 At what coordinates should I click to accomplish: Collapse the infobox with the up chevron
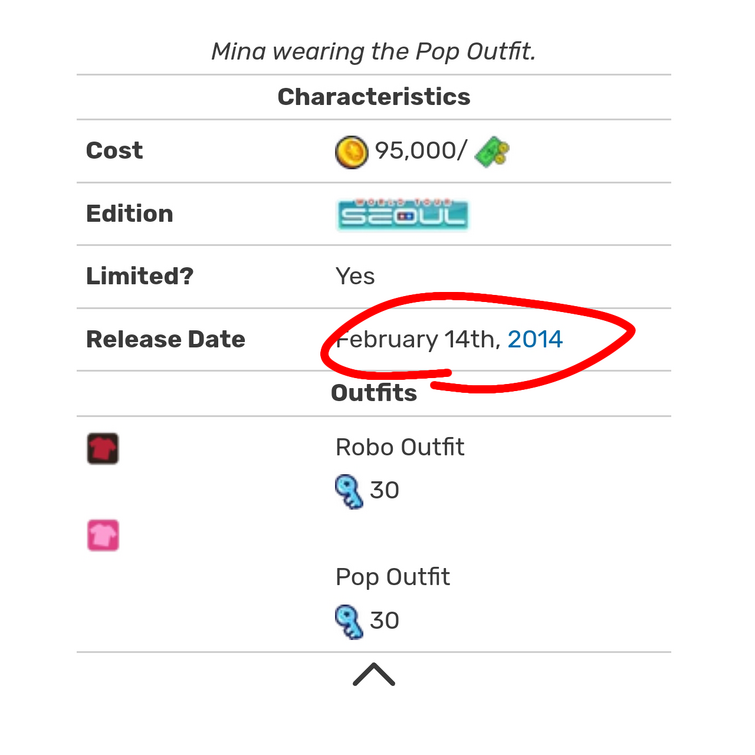(x=374, y=674)
